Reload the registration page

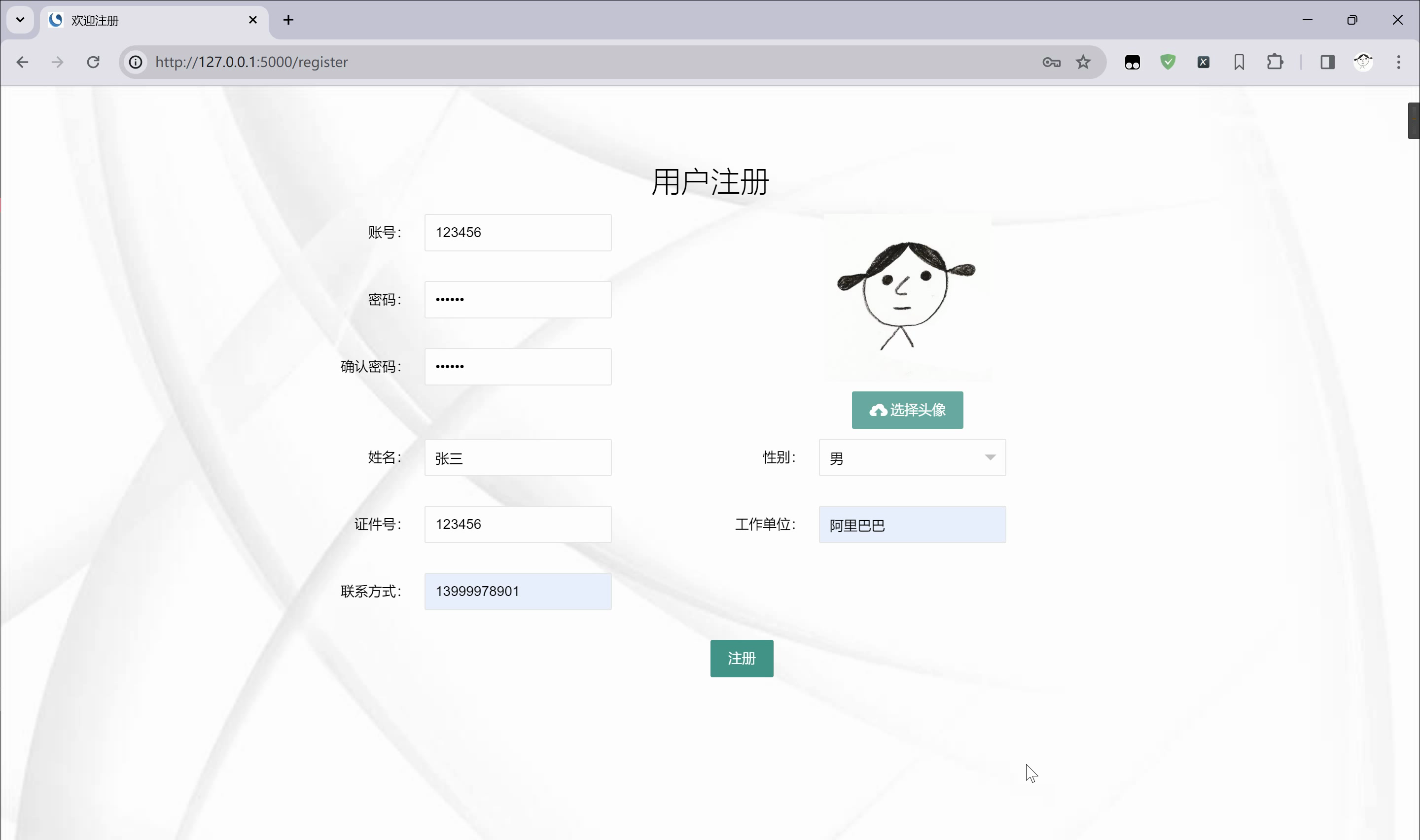pos(93,62)
